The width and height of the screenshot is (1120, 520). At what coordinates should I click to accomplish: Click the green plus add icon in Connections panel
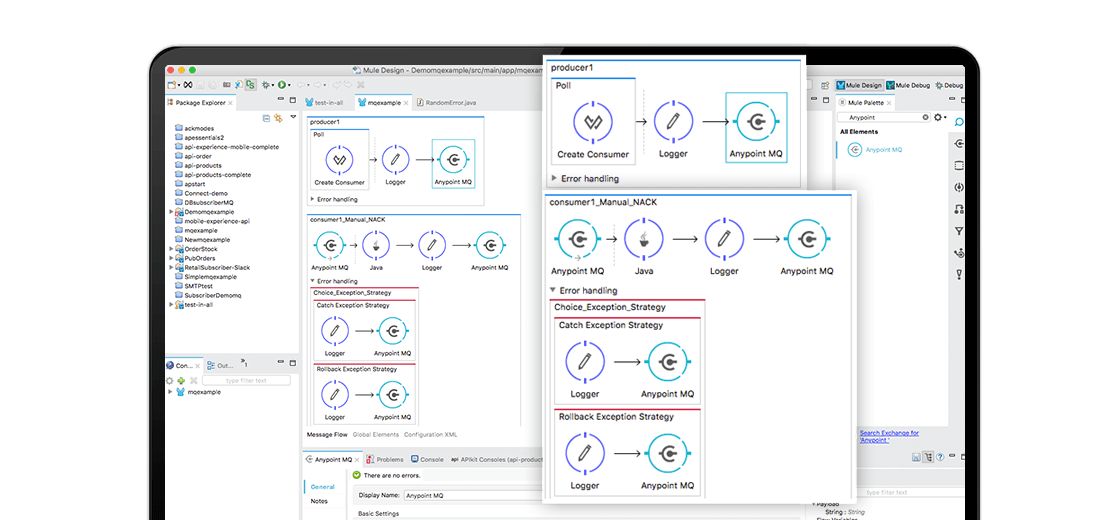[x=181, y=381]
